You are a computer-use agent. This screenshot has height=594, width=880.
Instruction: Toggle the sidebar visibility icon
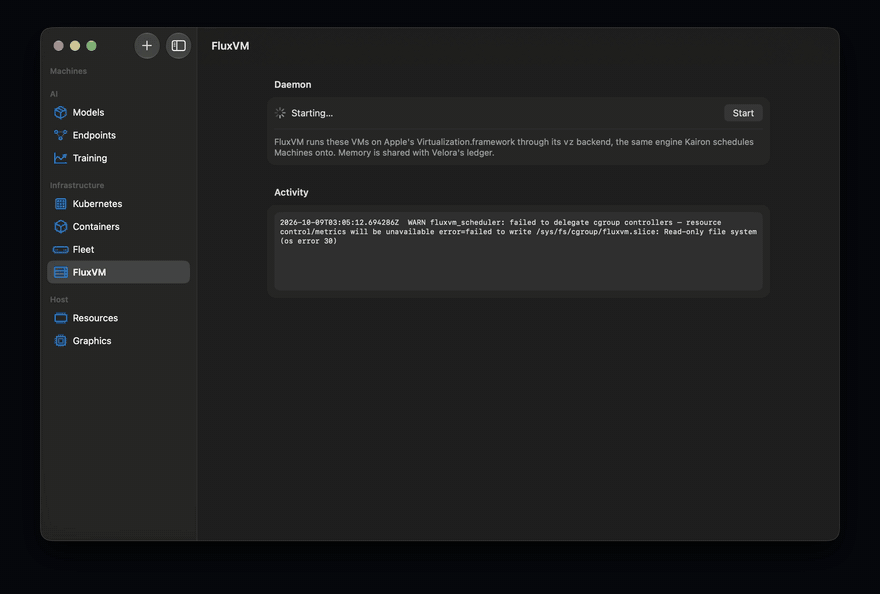178,45
